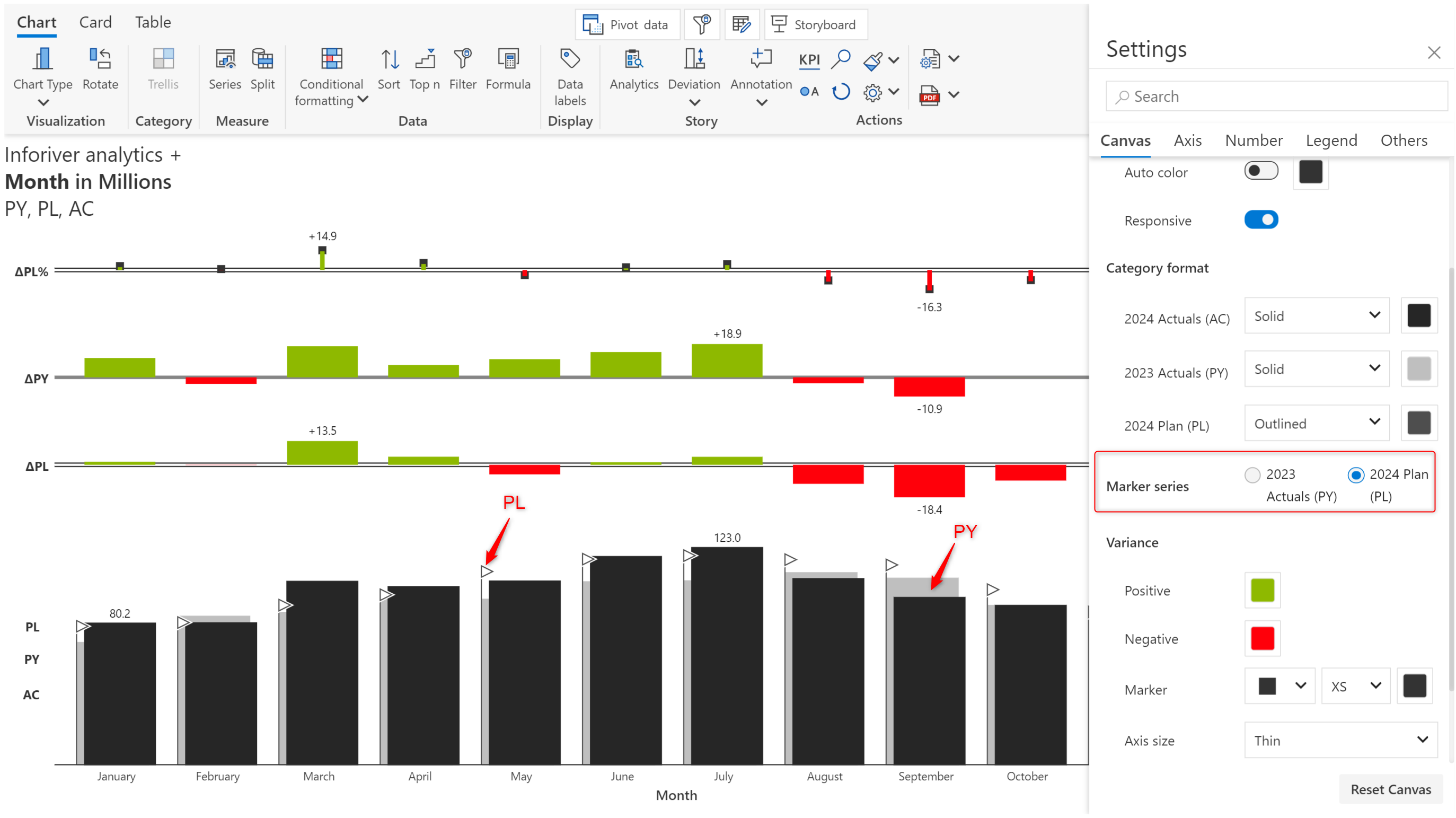Open the Number settings tab
The image size is (1456, 818).
pyautogui.click(x=1253, y=140)
